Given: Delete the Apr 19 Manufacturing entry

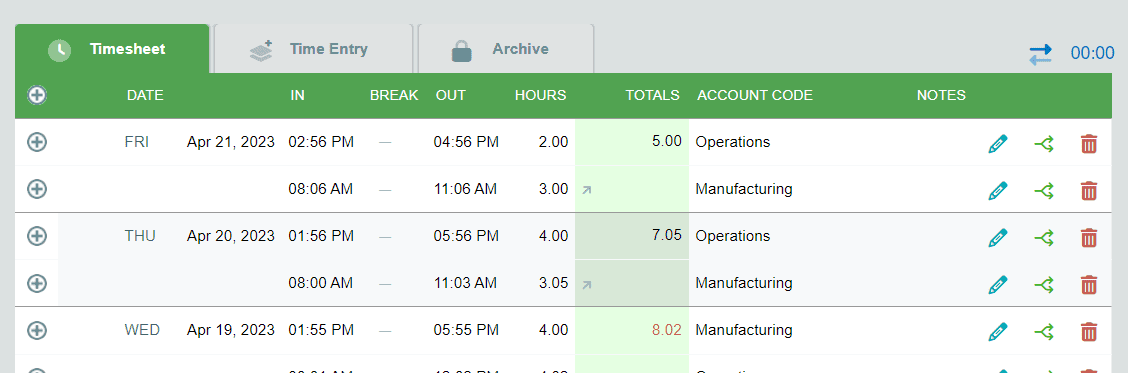Looking at the screenshot, I should coord(1089,332).
